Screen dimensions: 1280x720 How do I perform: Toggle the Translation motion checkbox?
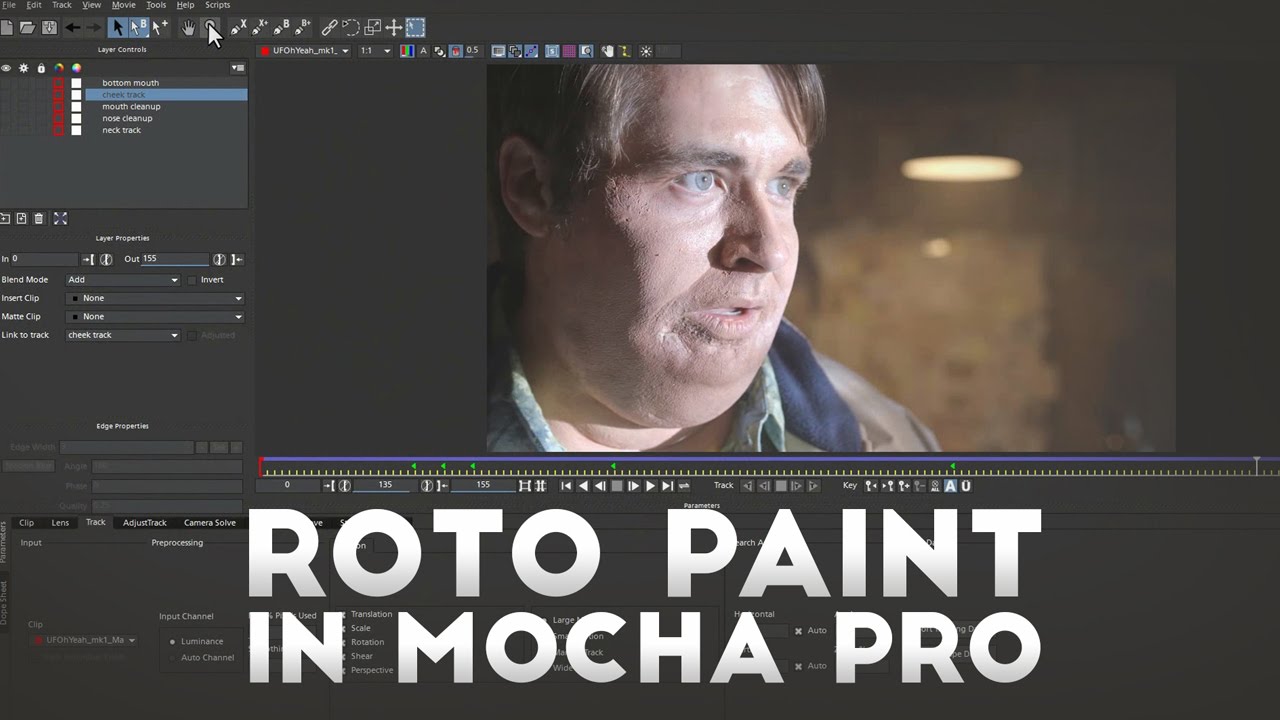point(343,614)
